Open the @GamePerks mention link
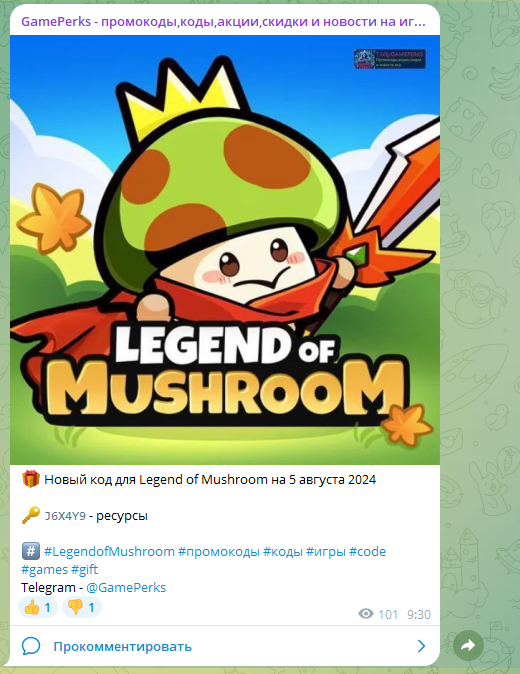This screenshot has height=674, width=520. point(126,588)
